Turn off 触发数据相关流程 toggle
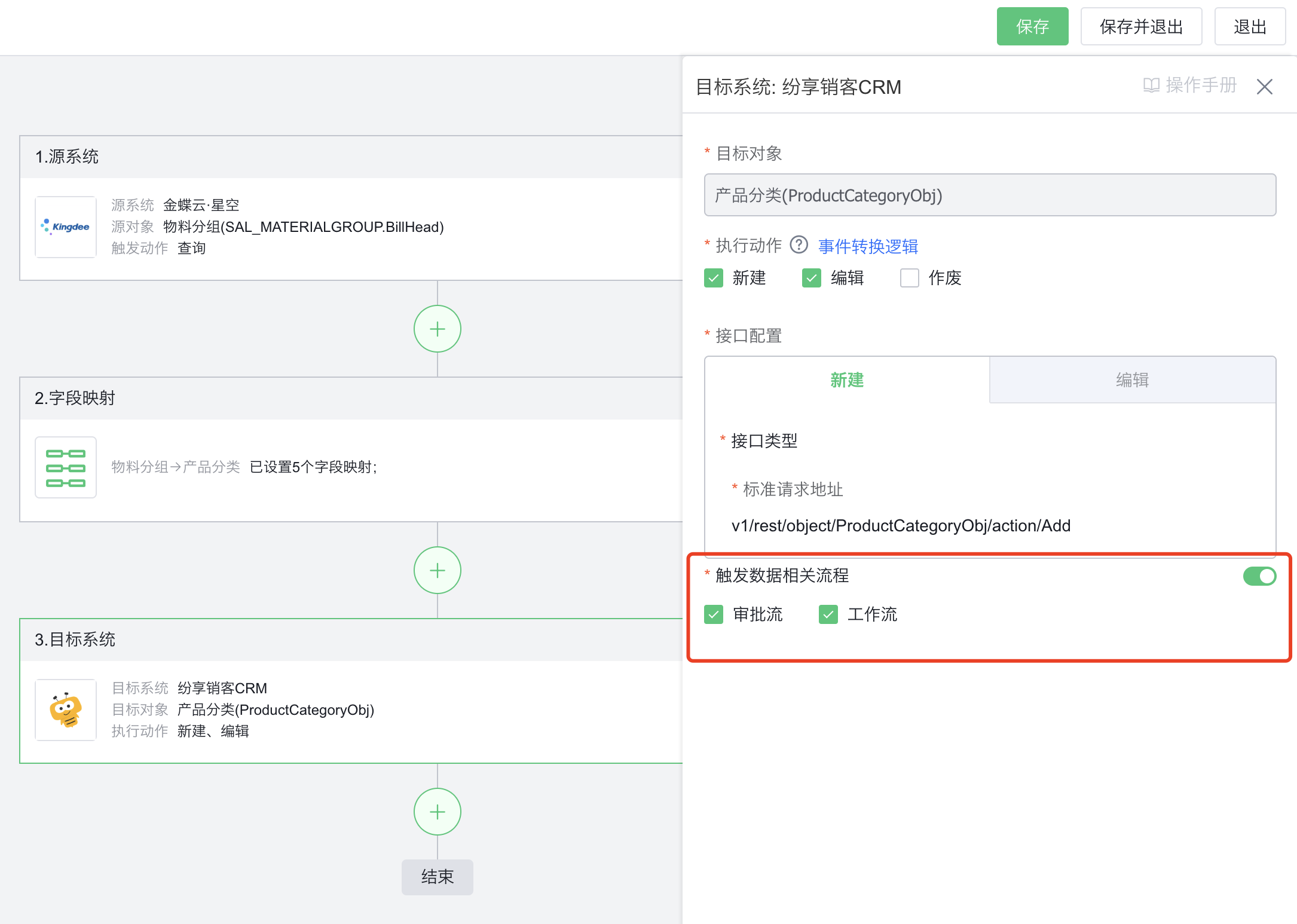Viewport: 1297px width, 924px height. pos(1259,576)
